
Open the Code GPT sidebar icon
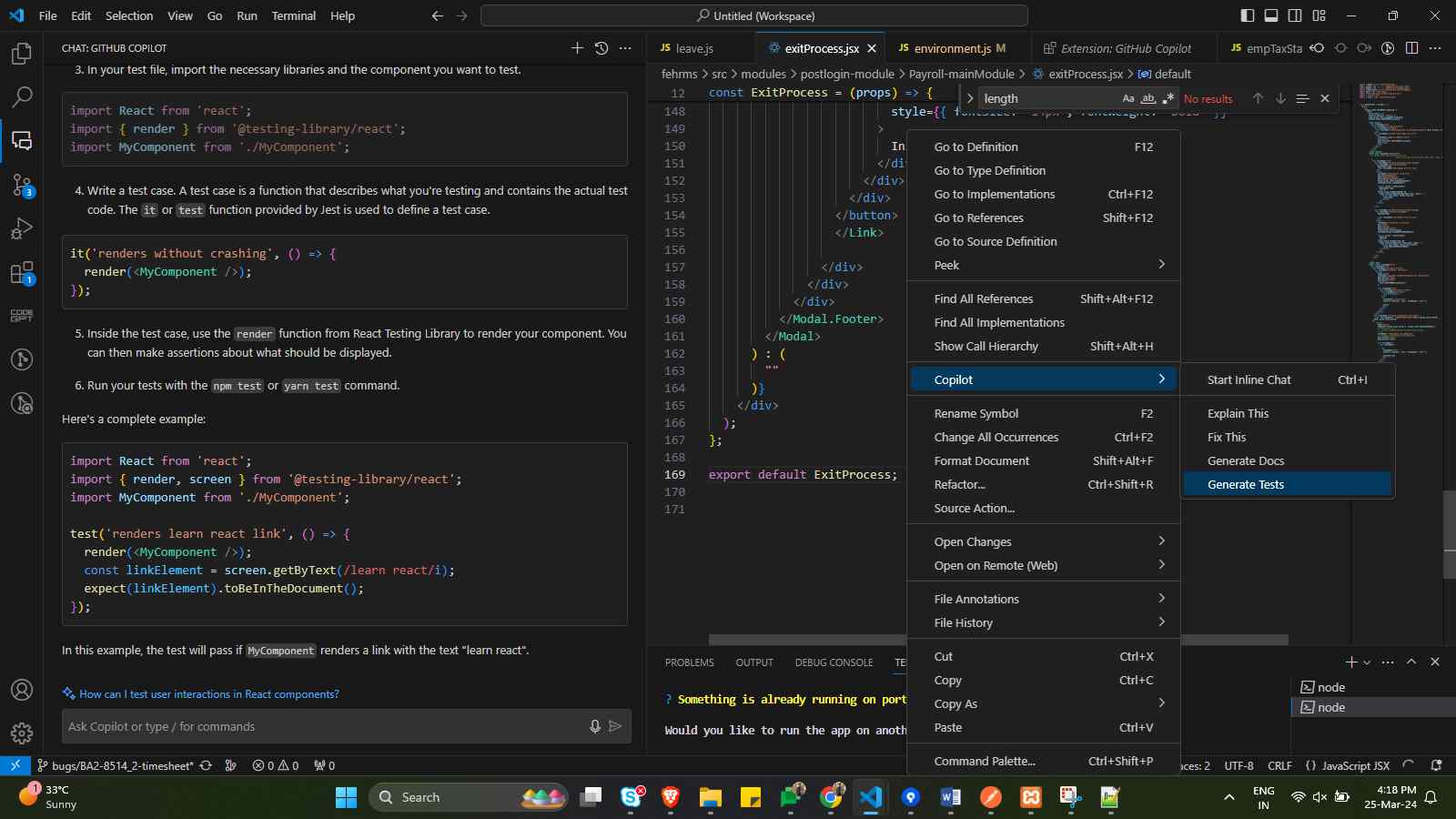[22, 316]
